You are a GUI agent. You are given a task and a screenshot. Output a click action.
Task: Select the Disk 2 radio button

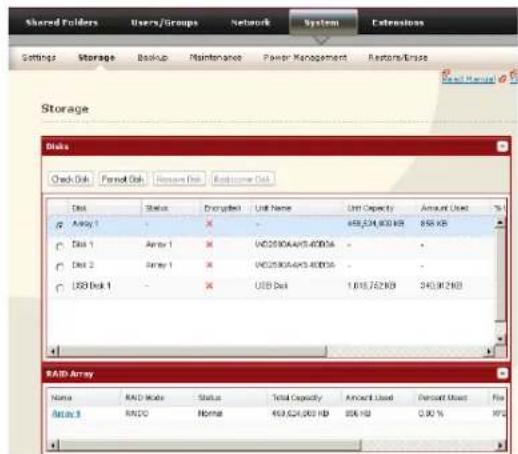[x=60, y=267]
